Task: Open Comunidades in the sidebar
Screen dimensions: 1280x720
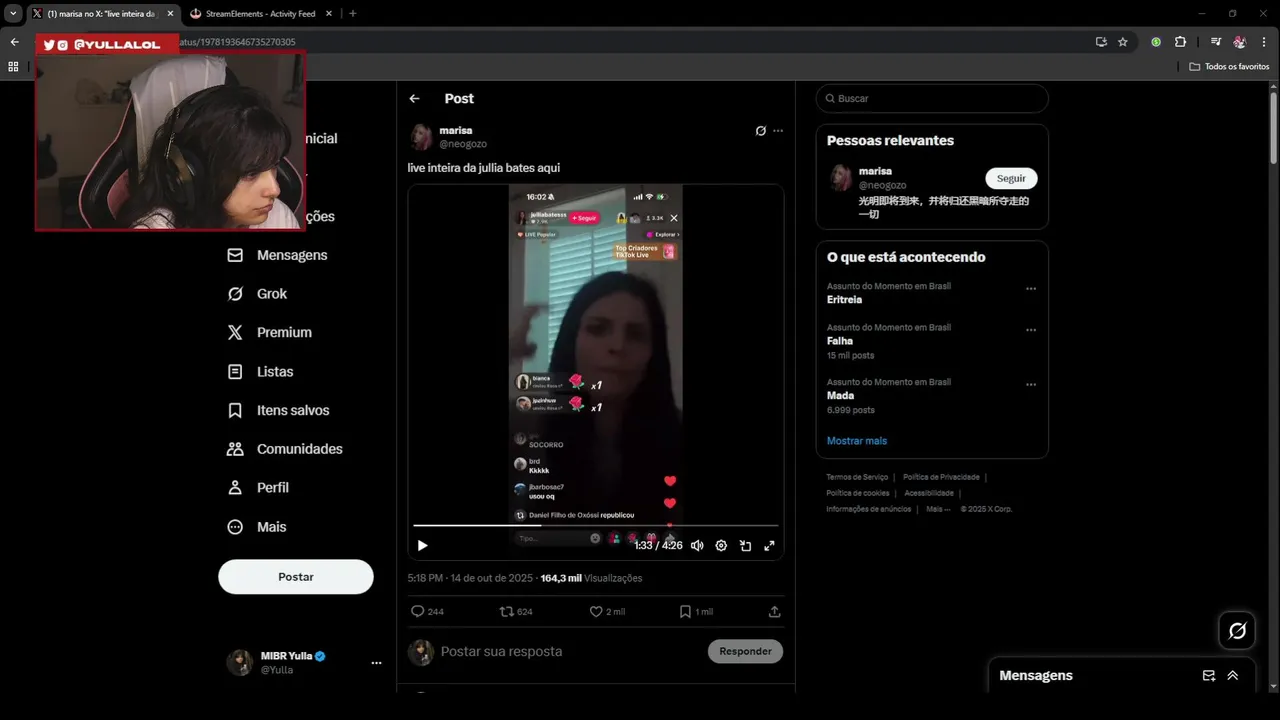Action: click(x=285, y=449)
